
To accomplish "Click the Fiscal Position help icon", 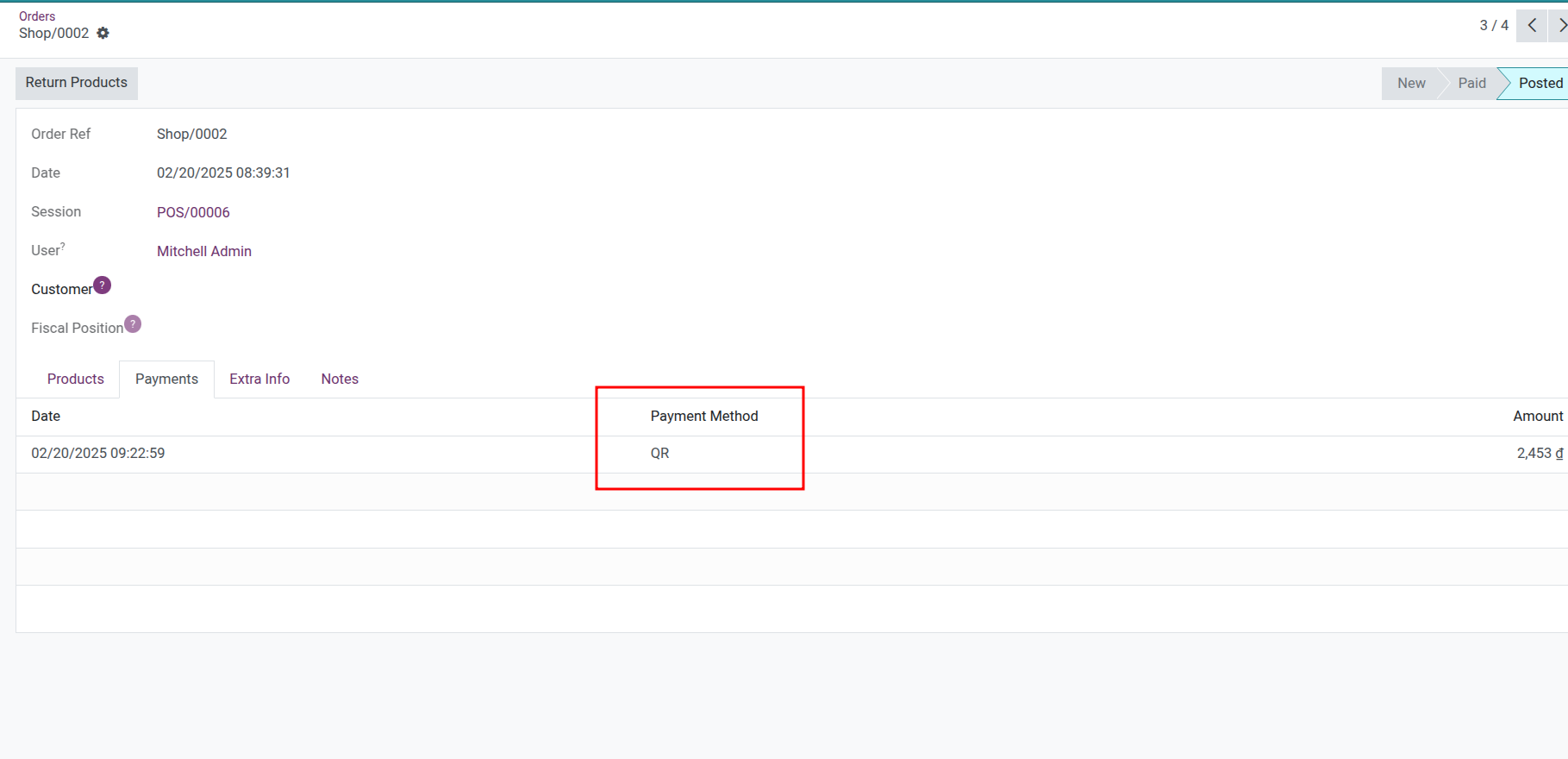I will point(133,324).
